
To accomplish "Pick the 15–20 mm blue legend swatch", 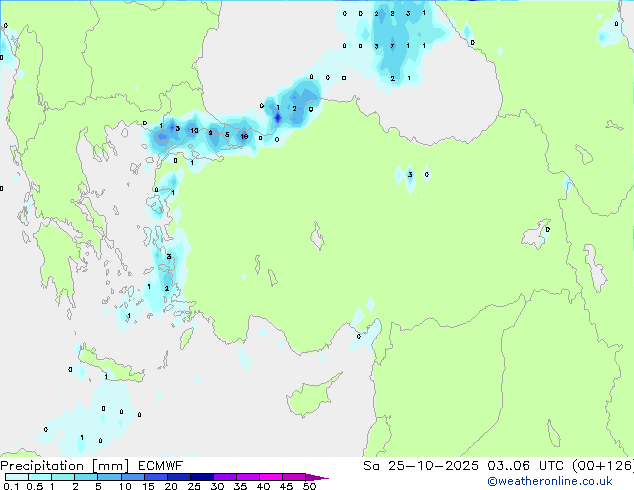I will [x=156, y=477].
